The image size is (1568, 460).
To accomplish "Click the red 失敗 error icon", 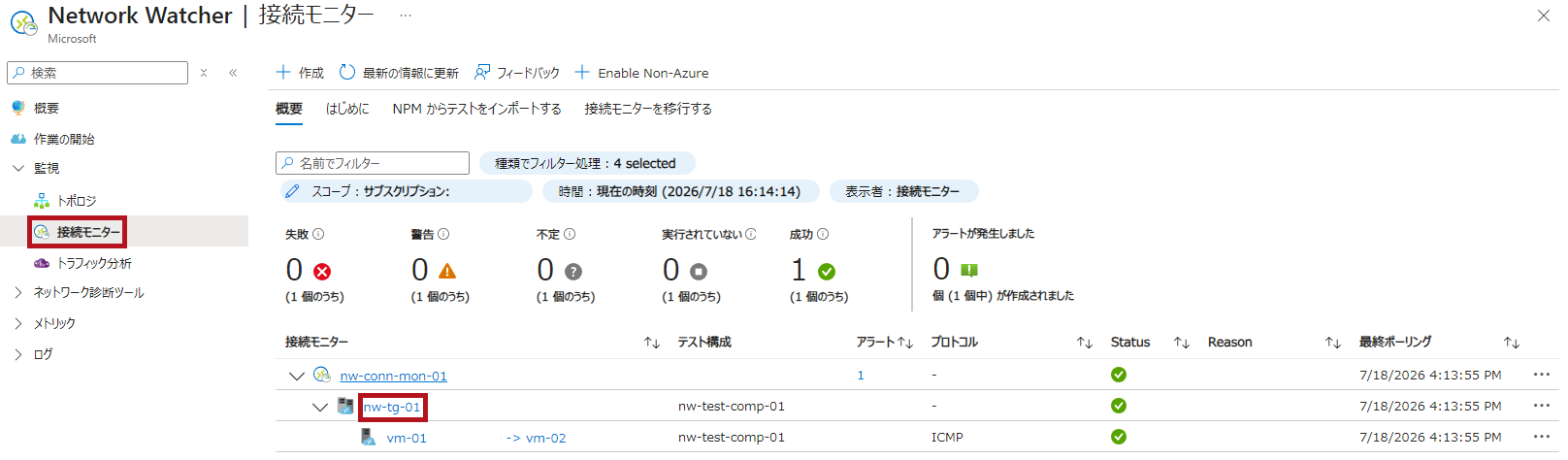I will [322, 272].
